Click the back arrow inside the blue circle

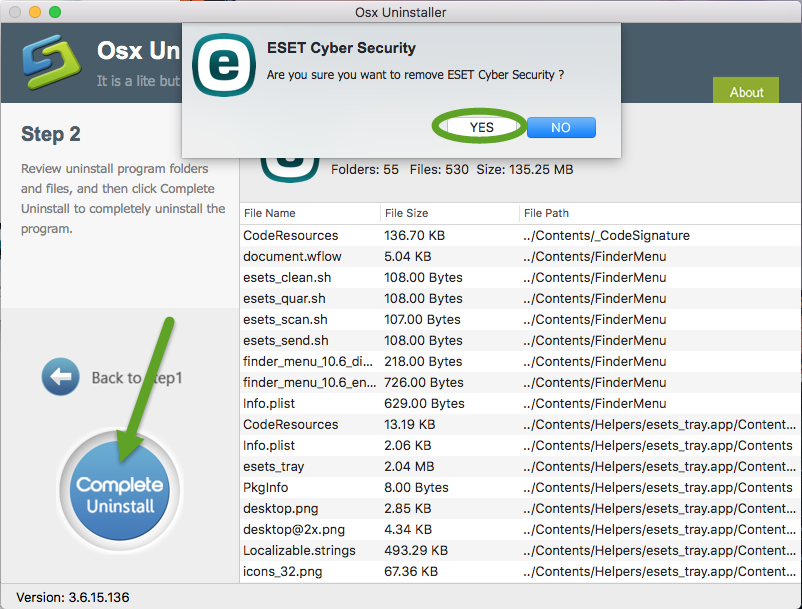(x=60, y=377)
